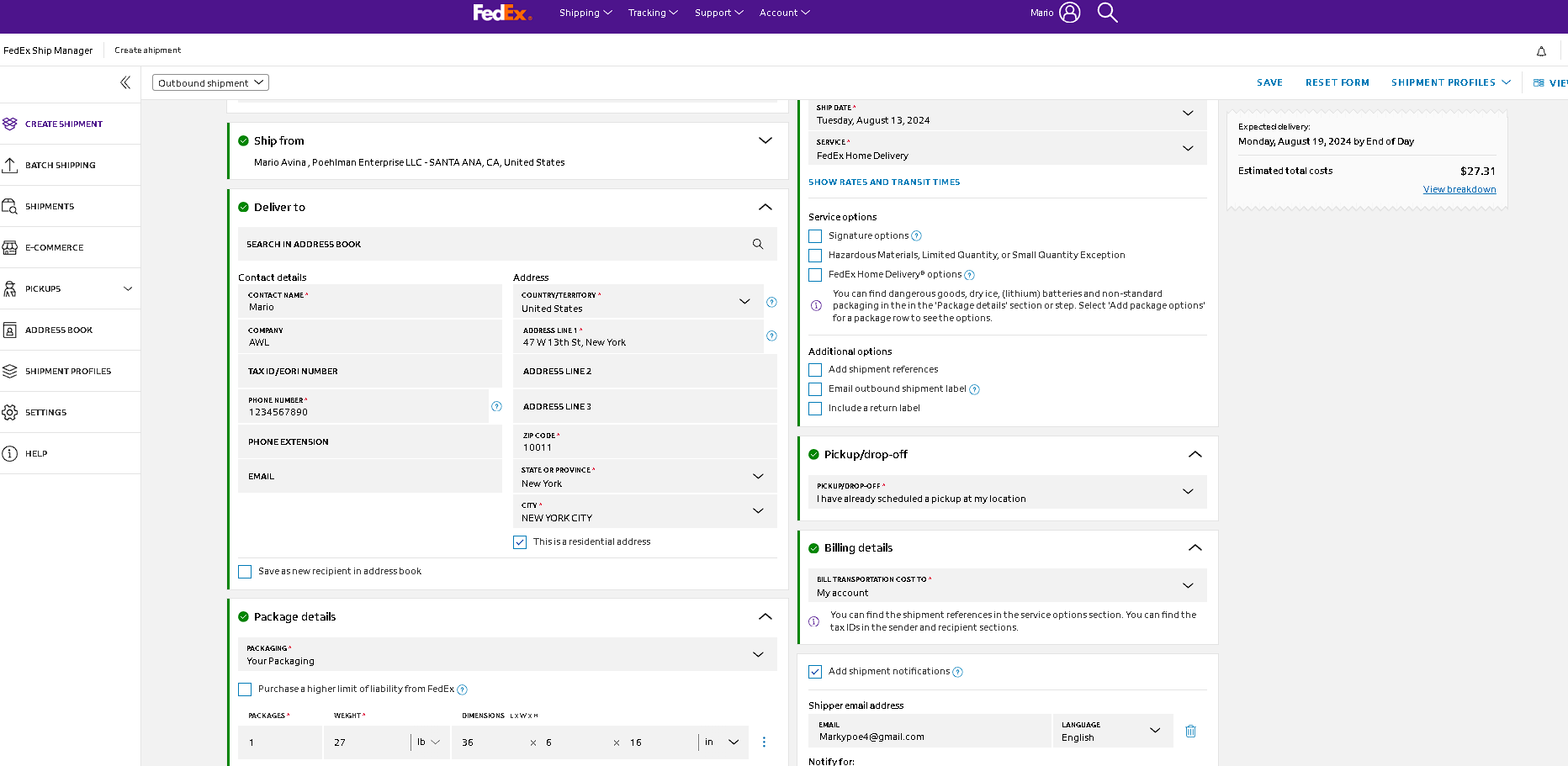Open the Shipping menu
The height and width of the screenshot is (766, 1568).
[x=585, y=13]
